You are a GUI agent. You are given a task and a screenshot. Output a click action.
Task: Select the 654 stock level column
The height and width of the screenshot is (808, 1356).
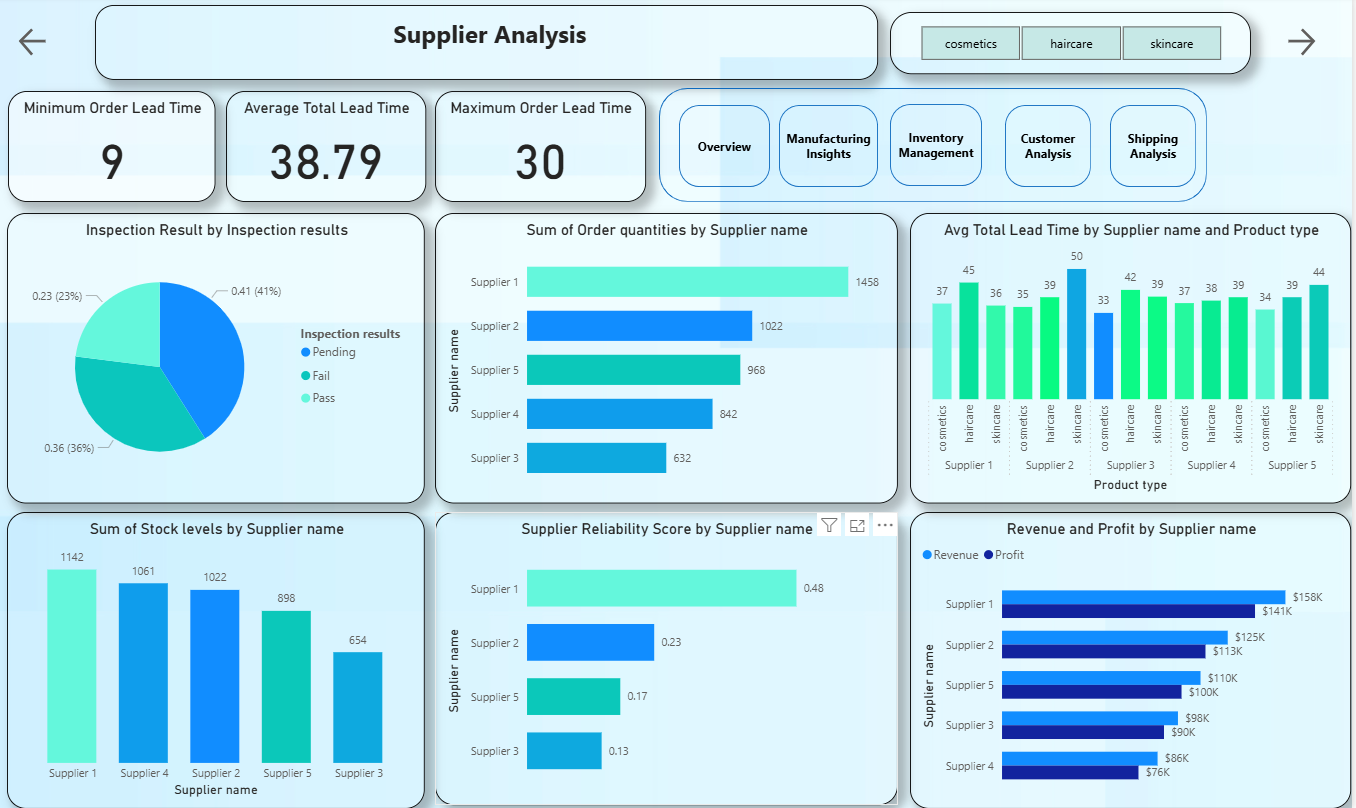click(358, 708)
